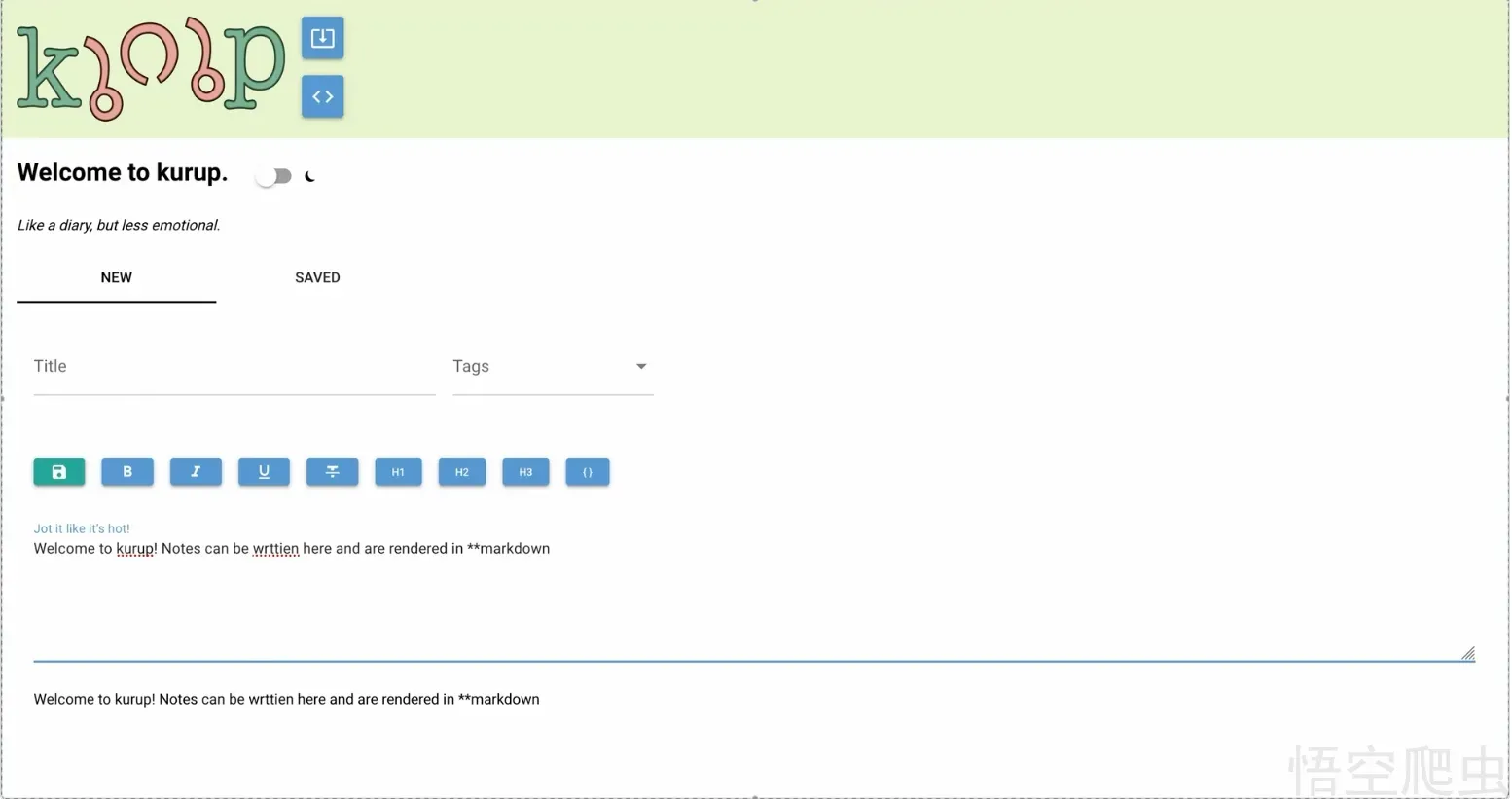
Task: Insert a code block with braces button
Action: 588,472
